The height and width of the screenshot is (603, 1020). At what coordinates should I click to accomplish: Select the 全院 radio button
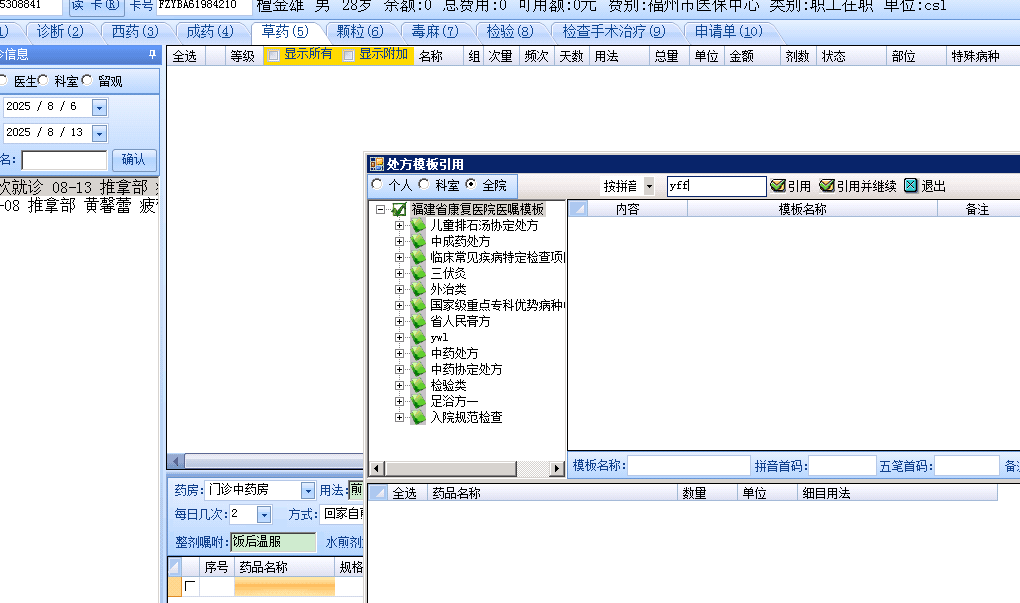(471, 185)
